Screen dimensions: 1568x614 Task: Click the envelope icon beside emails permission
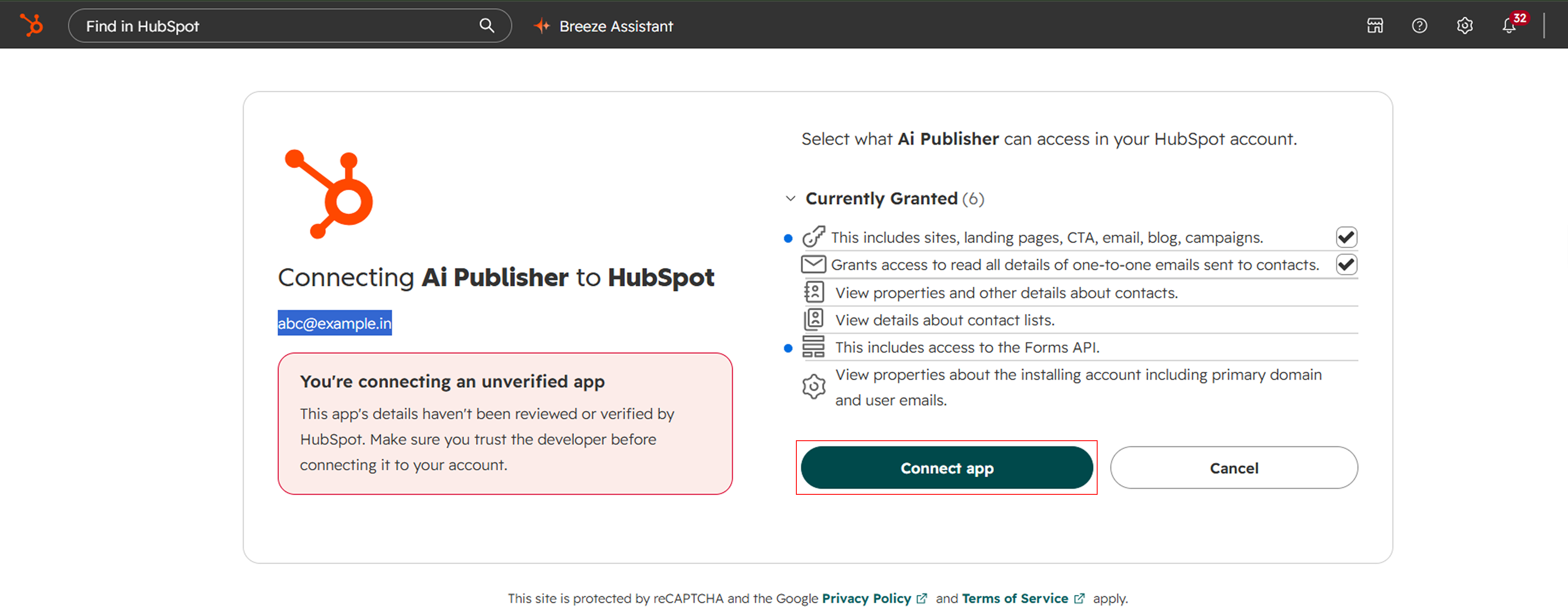pos(813,264)
